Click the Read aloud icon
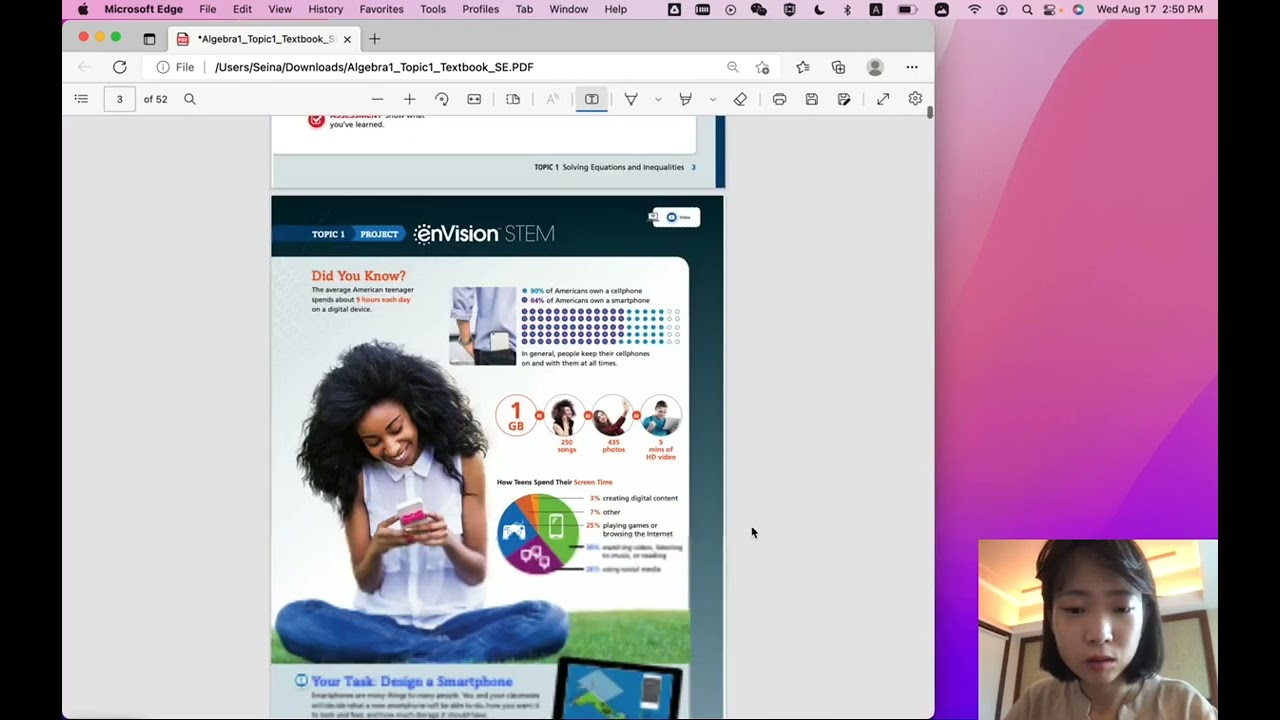The width and height of the screenshot is (1280, 720). pyautogui.click(x=552, y=99)
